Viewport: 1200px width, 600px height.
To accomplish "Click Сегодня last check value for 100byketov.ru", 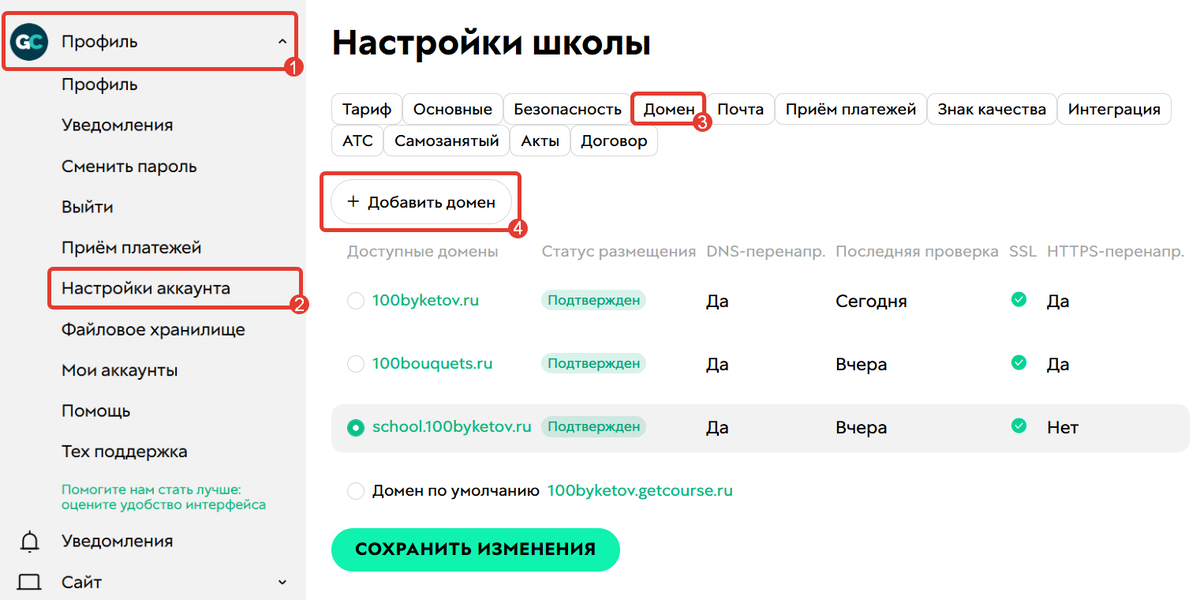I will [x=871, y=301].
